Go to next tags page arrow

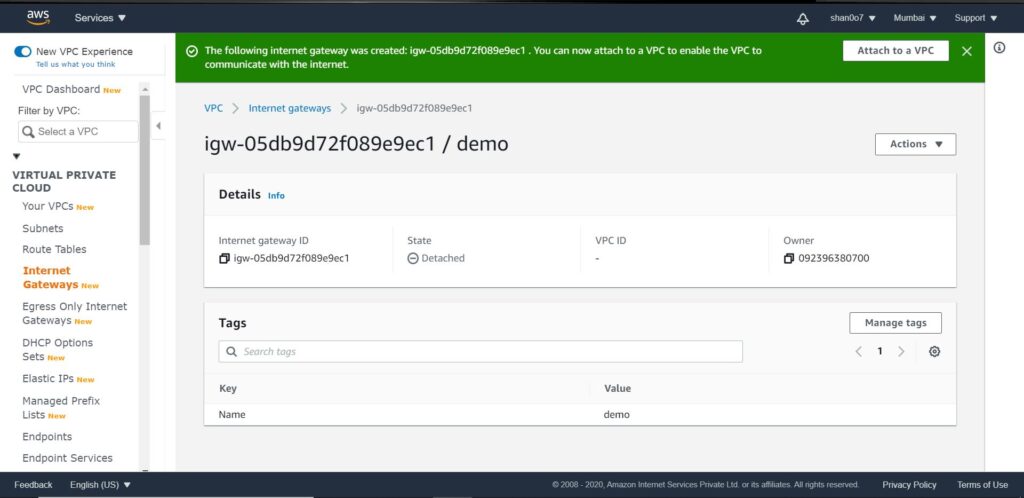901,351
